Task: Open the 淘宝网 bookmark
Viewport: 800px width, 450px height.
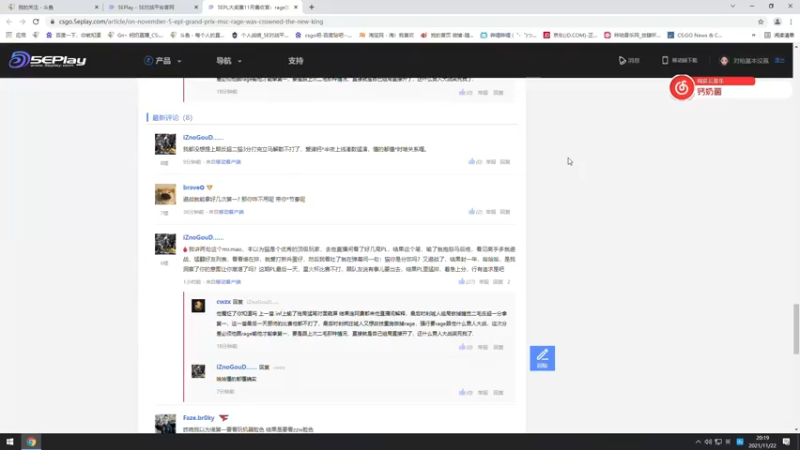Action: point(386,35)
